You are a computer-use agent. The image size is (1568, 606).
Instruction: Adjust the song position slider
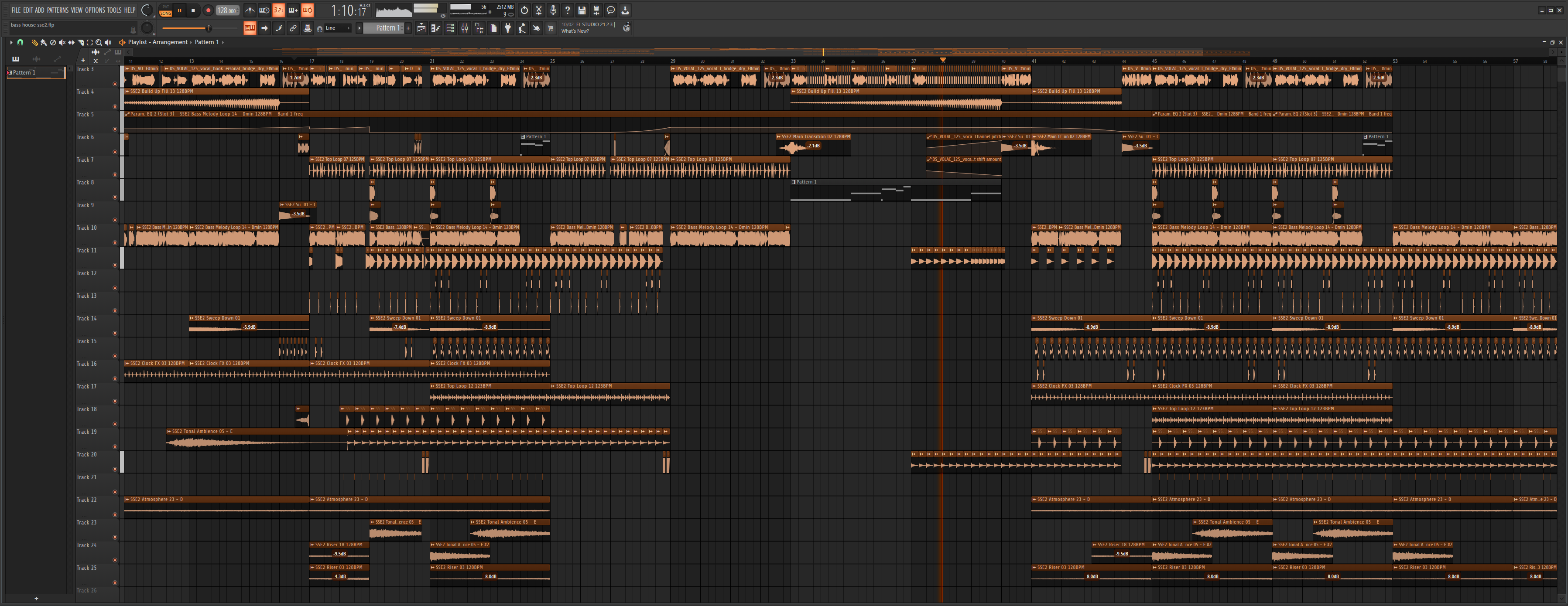coord(209,28)
